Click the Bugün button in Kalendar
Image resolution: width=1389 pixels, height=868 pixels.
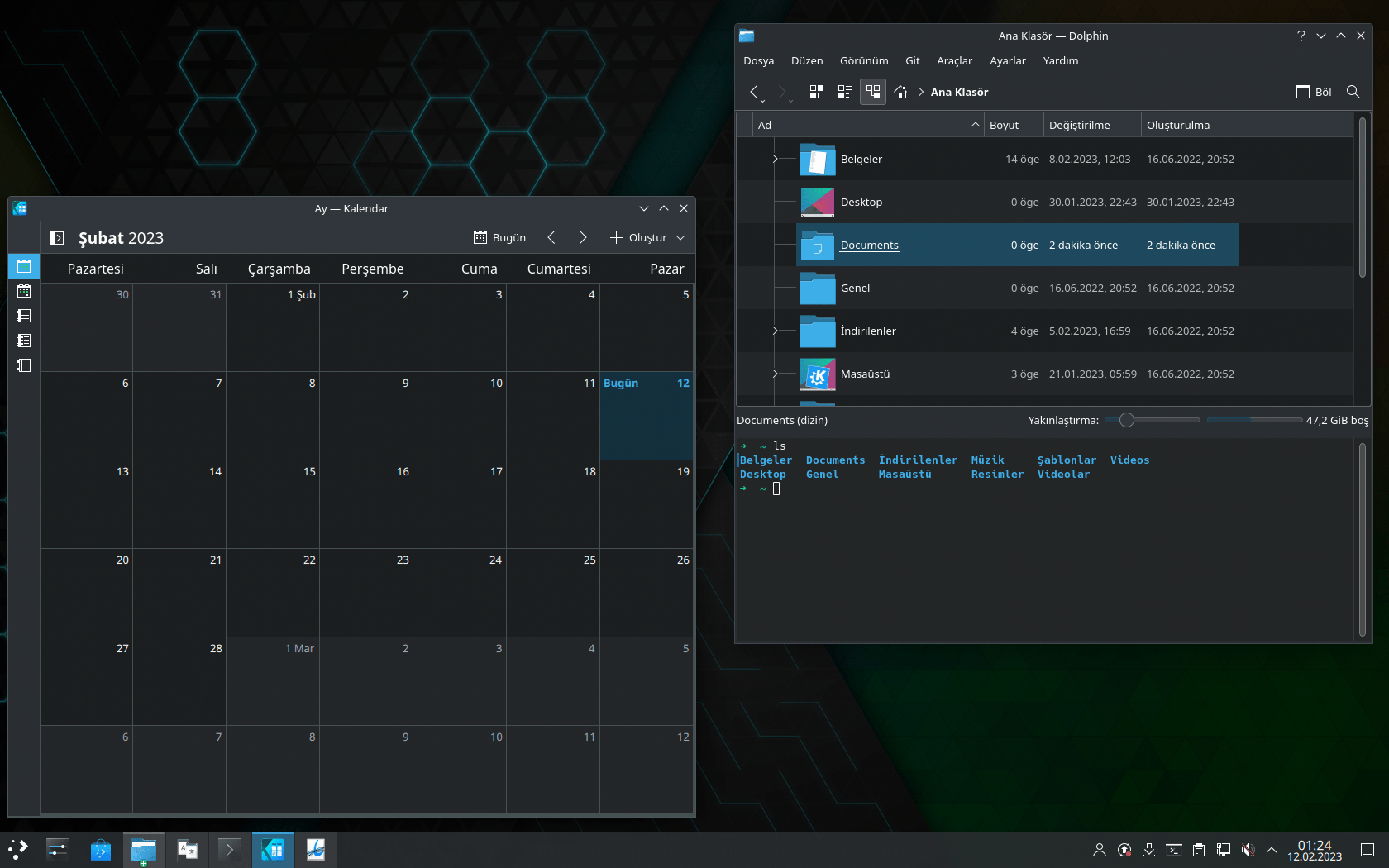pos(499,238)
